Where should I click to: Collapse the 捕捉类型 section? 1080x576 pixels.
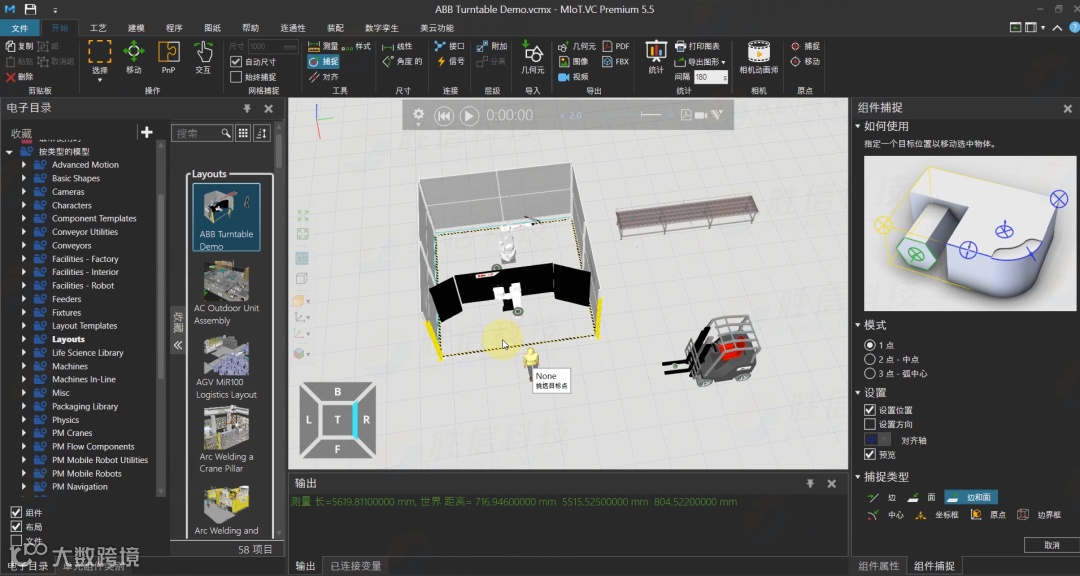coord(858,477)
